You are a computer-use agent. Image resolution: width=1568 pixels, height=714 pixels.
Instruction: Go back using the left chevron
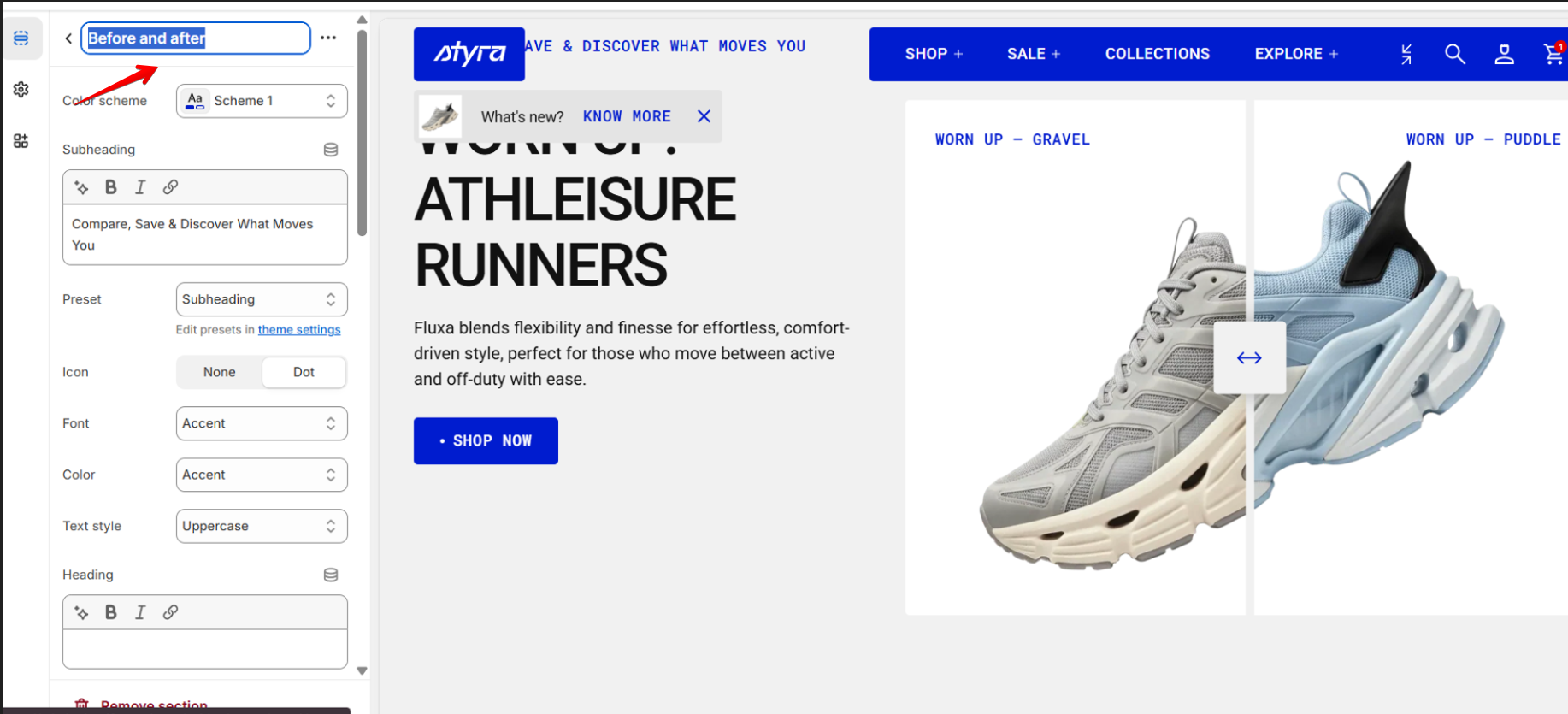[68, 38]
